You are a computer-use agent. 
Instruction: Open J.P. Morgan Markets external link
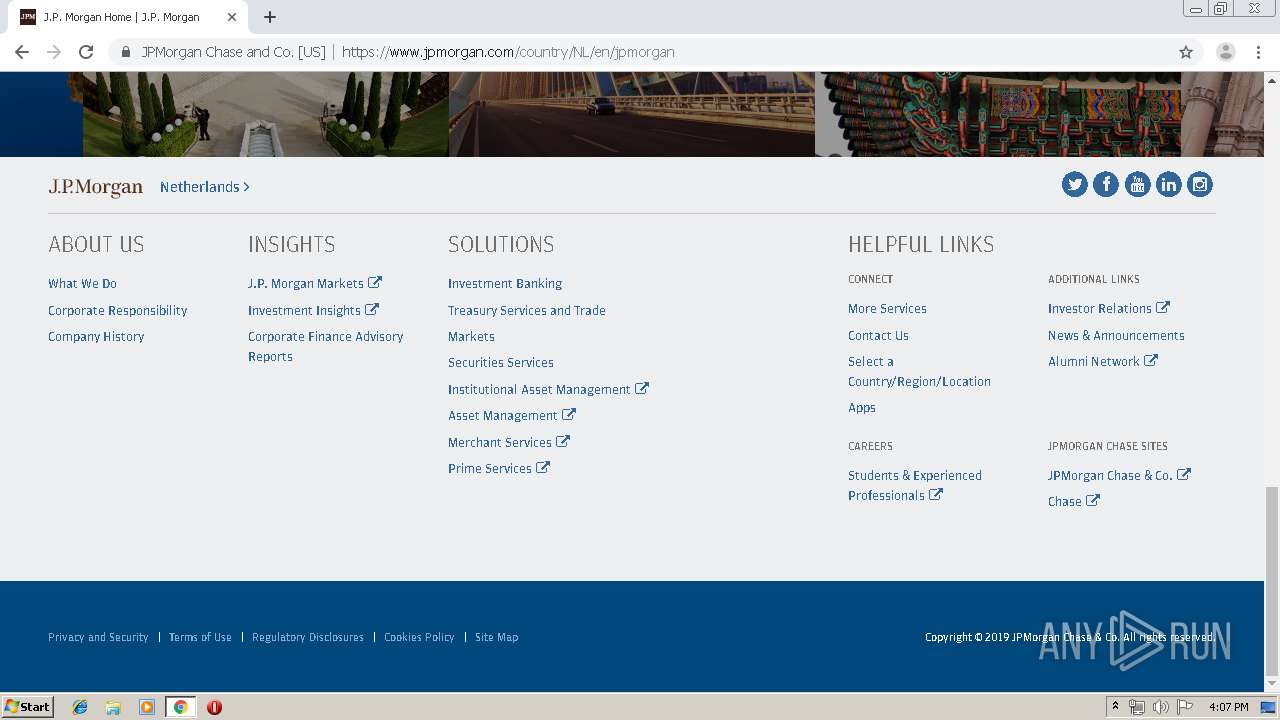click(315, 284)
